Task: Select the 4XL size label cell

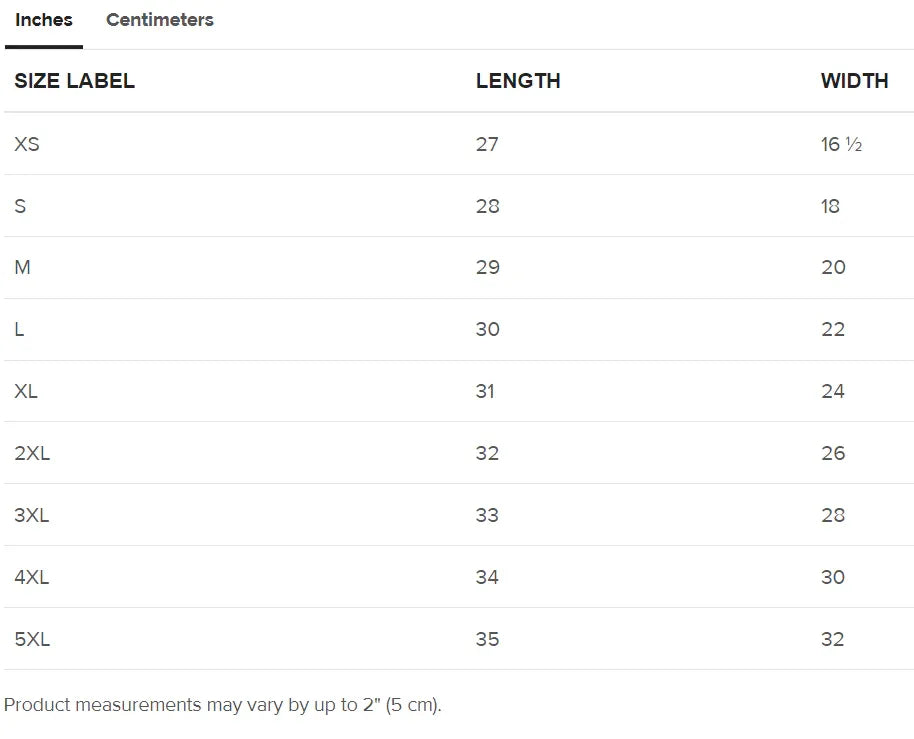Action: point(32,577)
